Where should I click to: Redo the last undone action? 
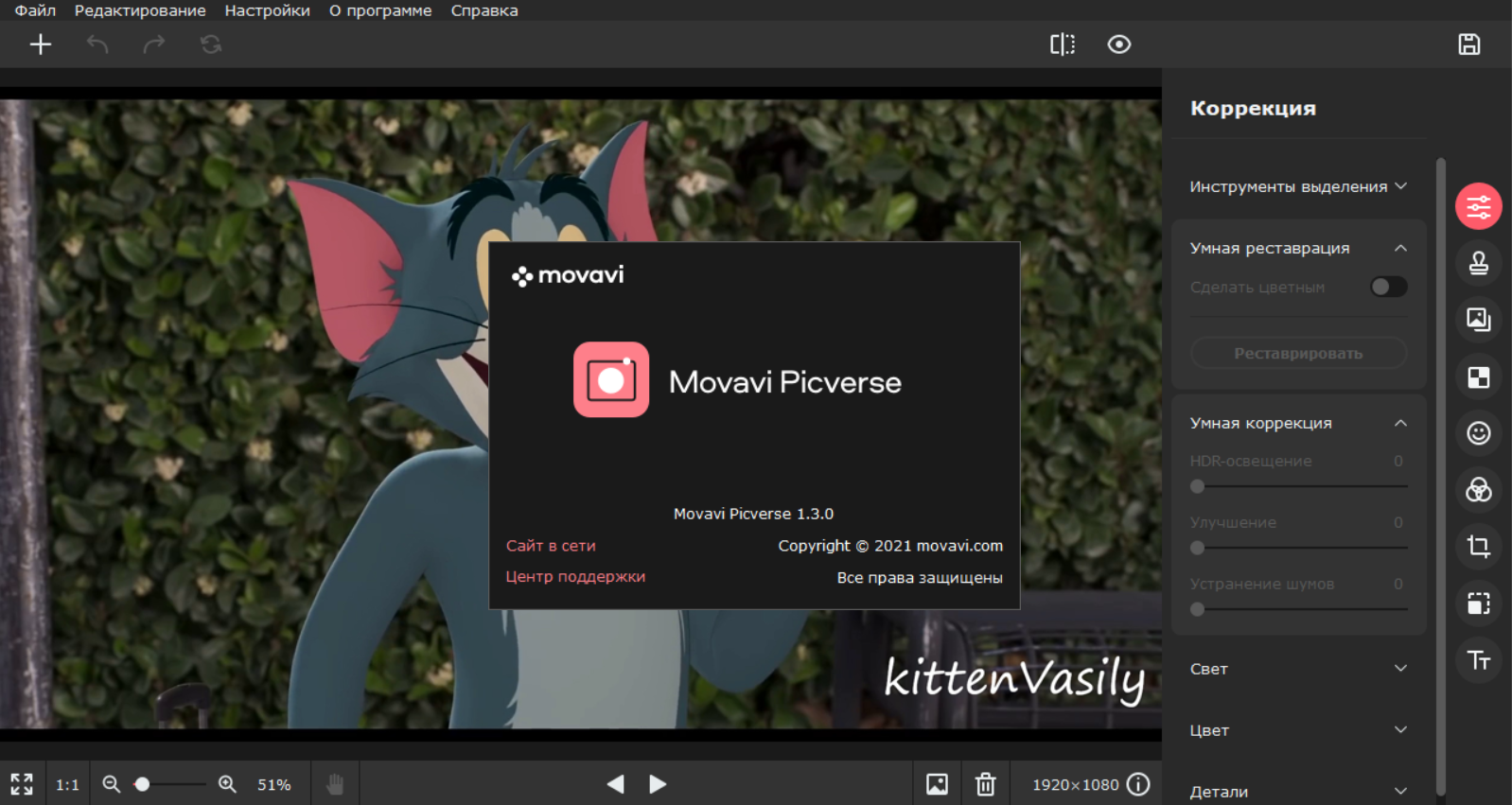154,44
